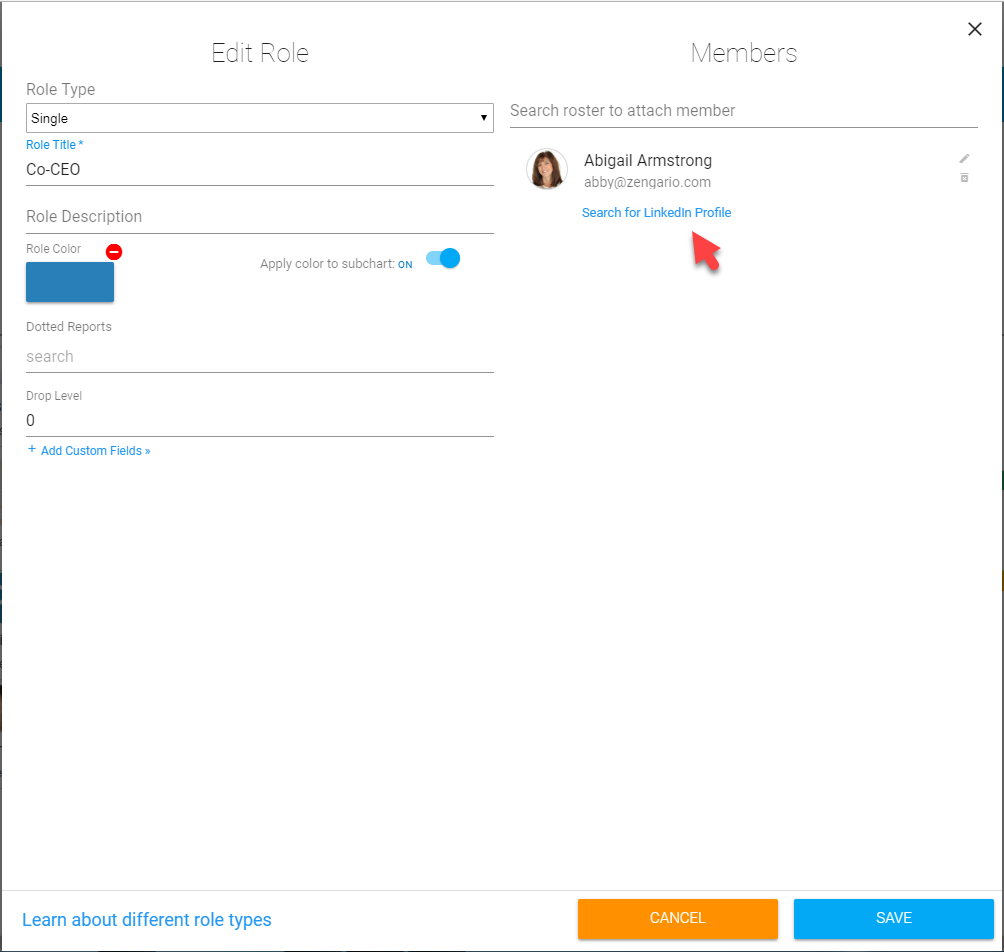Open the blue Role Color swatch
The image size is (1004, 952).
coord(70,282)
